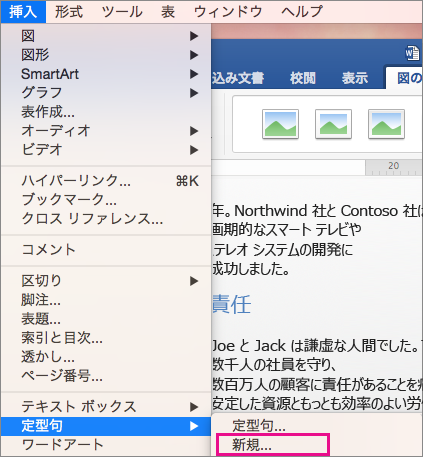Screen dimensions: 423x457
Task: Click the text 成功しました。 in the document
Action: pyautogui.click(x=251, y=269)
